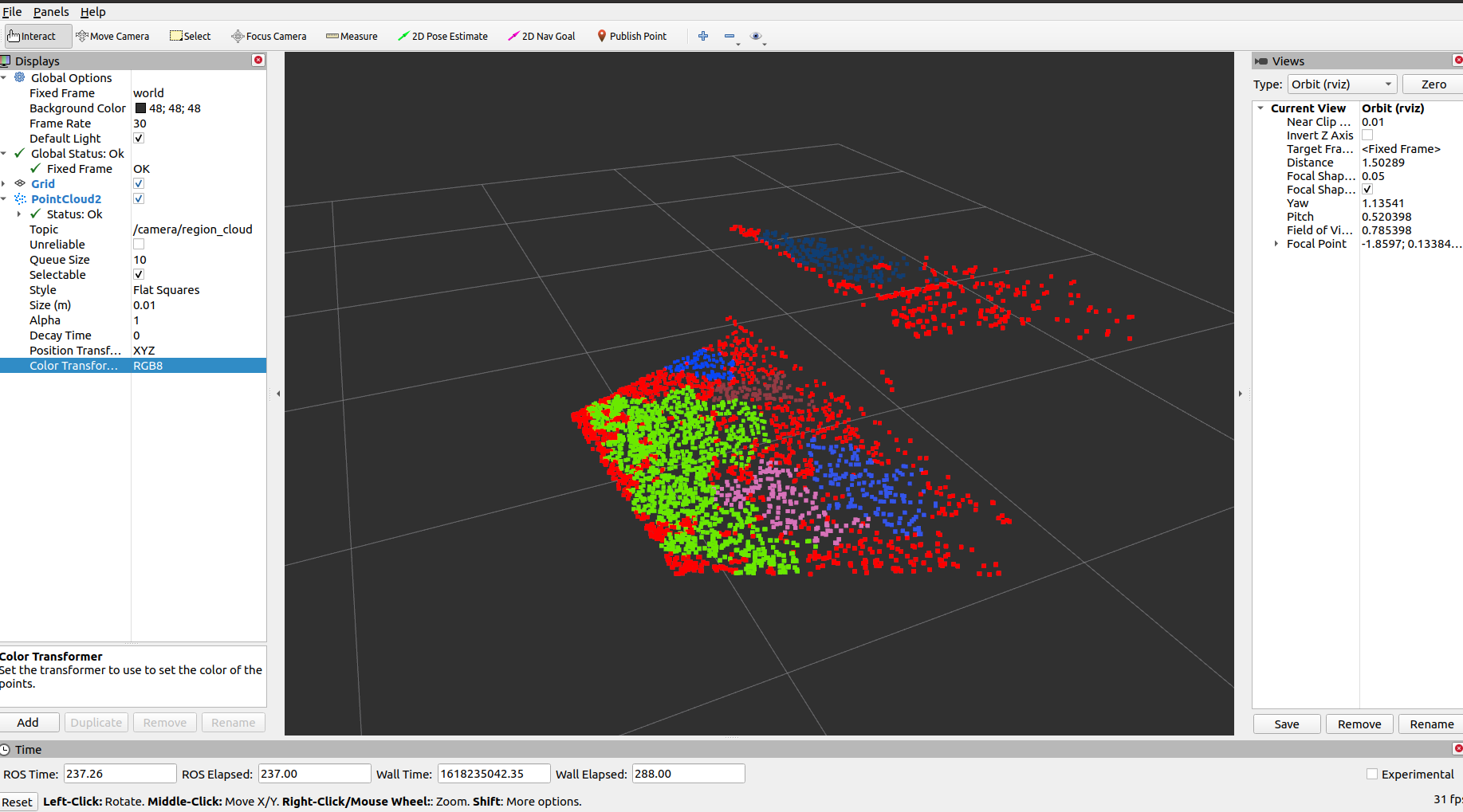Open the File menu
Screen dimensions: 1463x812
[x=12, y=11]
